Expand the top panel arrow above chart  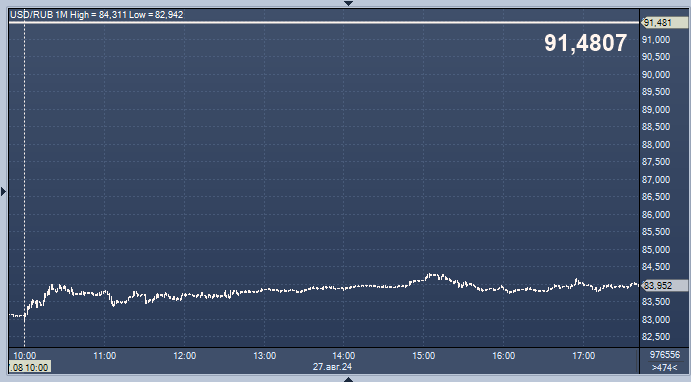pos(348,3)
